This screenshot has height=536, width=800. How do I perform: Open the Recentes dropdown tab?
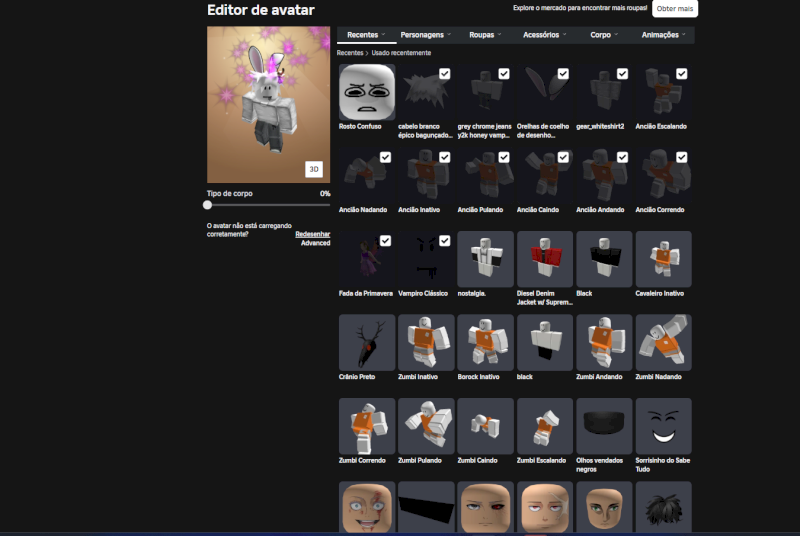tap(366, 35)
